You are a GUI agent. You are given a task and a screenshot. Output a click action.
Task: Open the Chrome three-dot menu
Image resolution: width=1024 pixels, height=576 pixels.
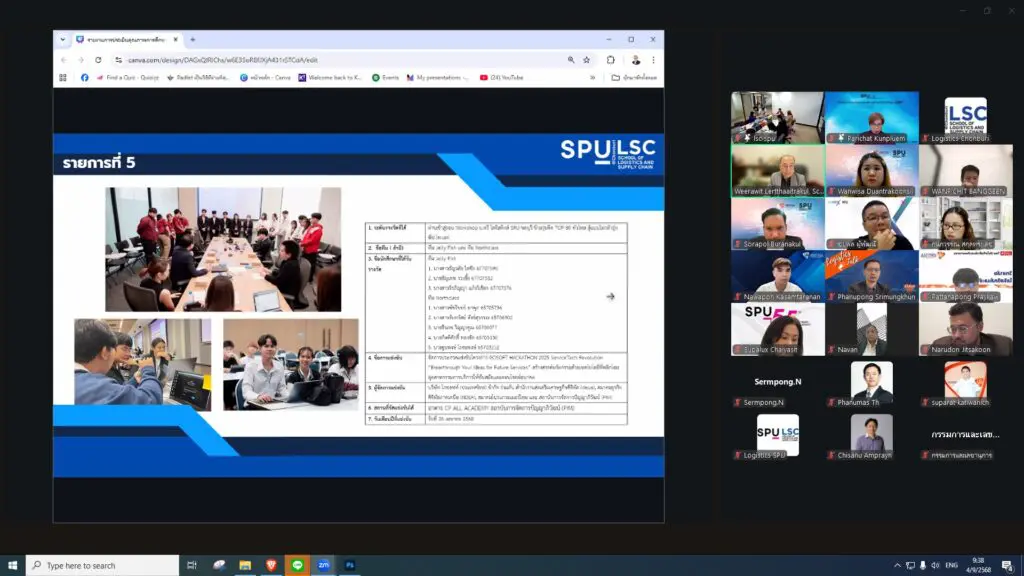coord(654,60)
